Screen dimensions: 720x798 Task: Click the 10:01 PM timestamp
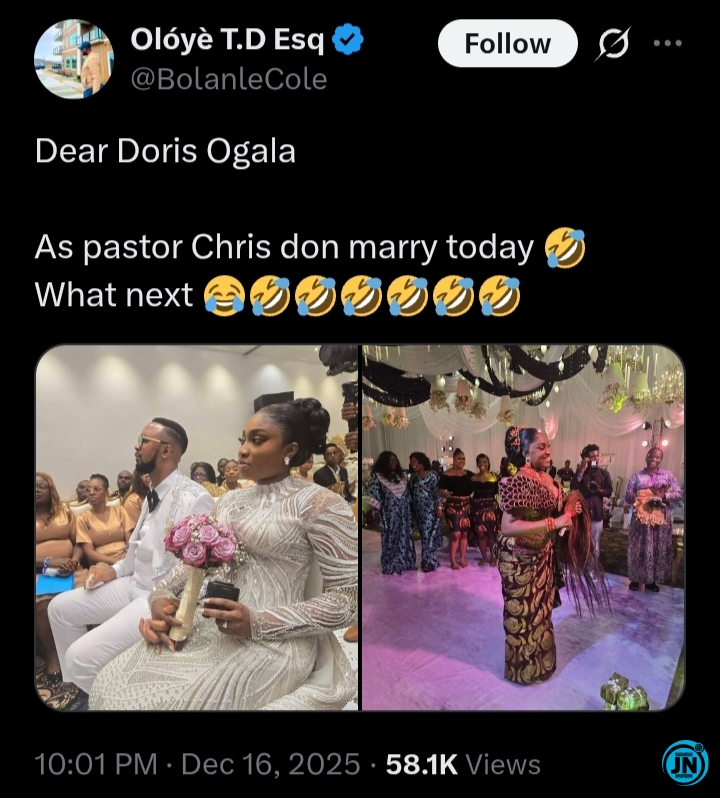(96, 765)
